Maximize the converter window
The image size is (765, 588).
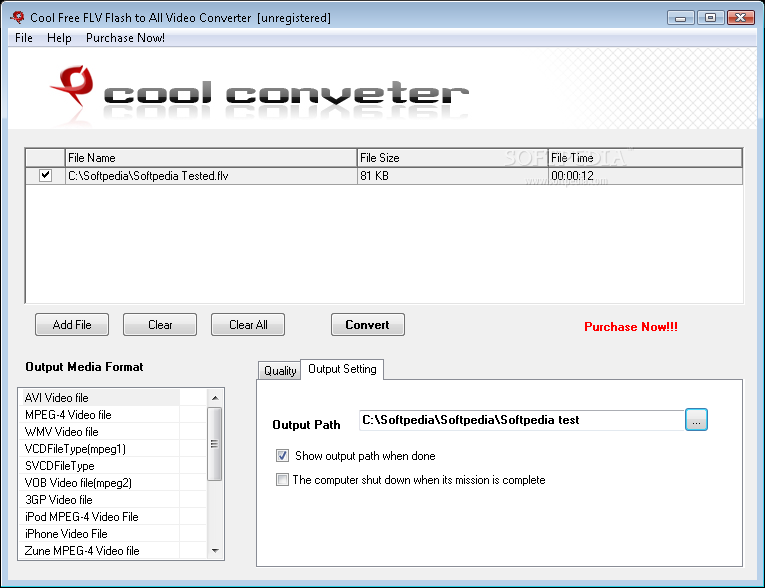coord(710,18)
